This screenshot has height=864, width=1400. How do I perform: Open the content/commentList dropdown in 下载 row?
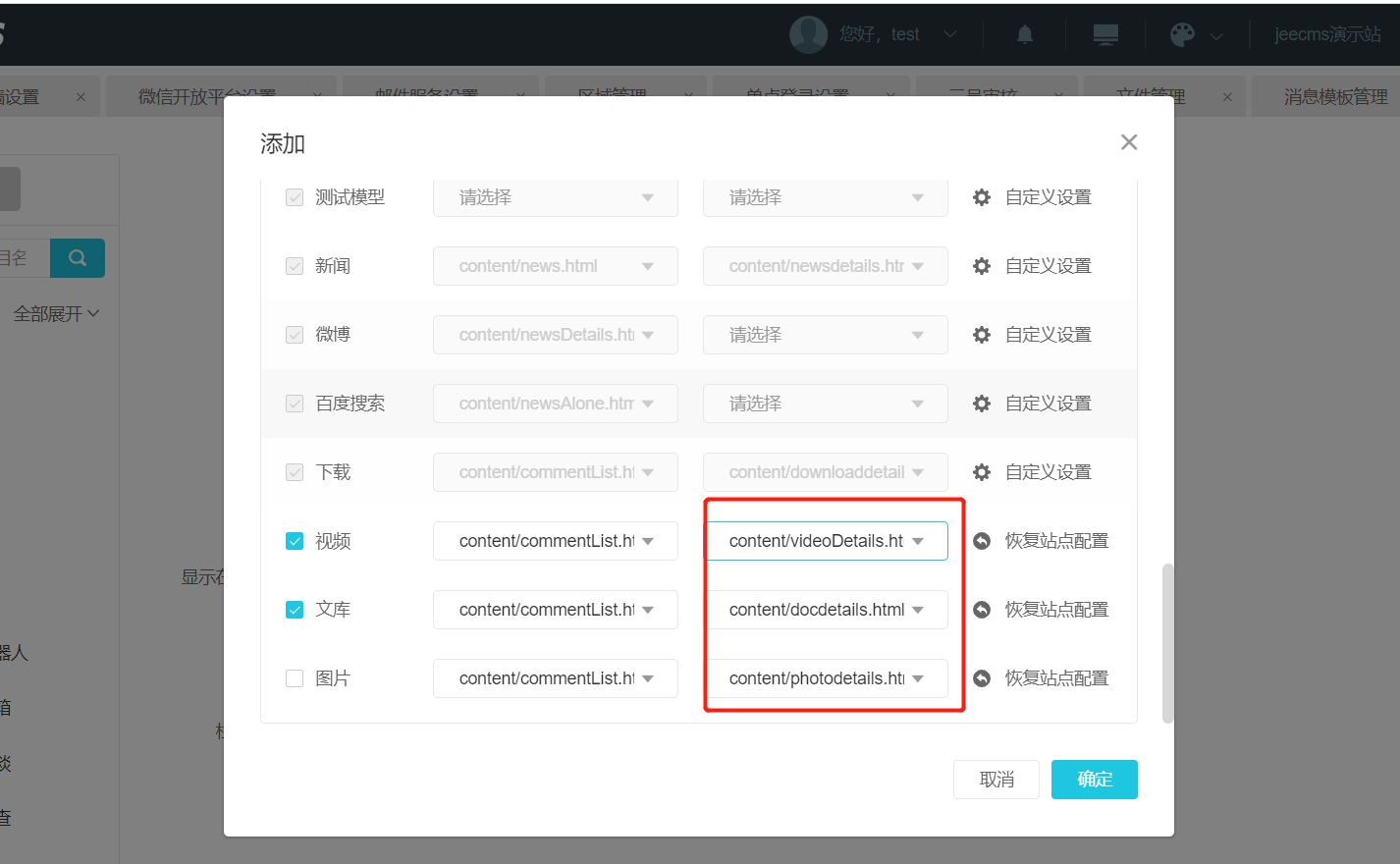coord(556,472)
